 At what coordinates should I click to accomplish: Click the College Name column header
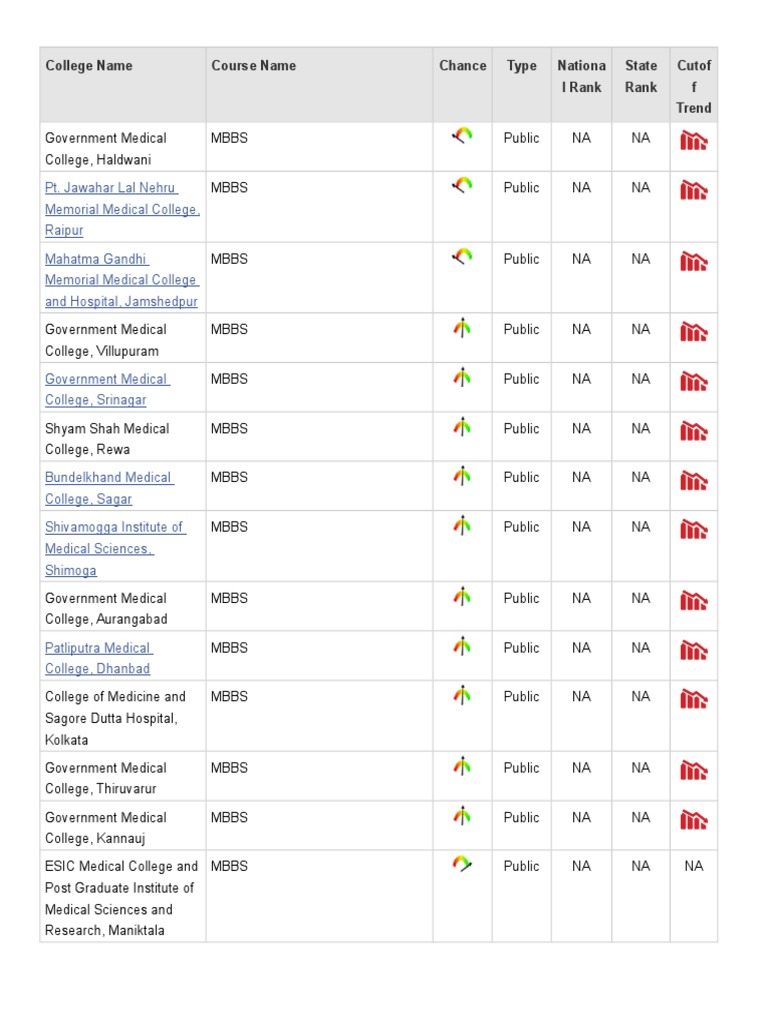tap(89, 65)
